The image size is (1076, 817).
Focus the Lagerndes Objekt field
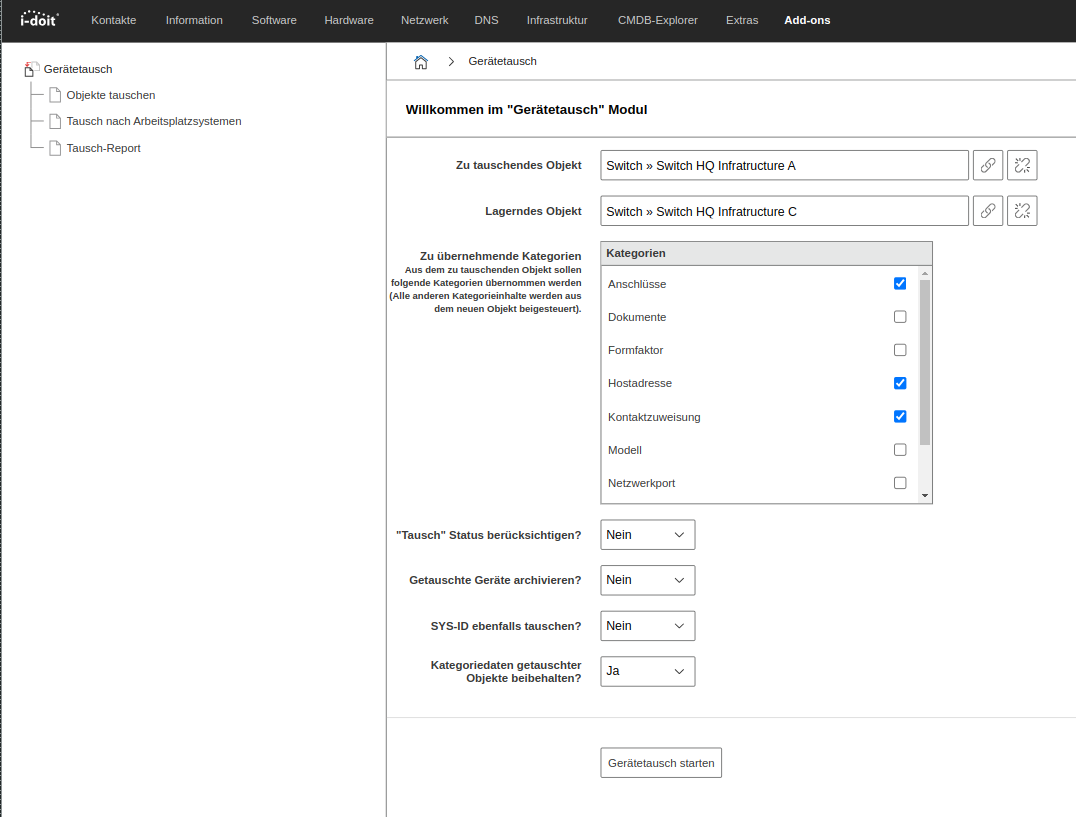click(784, 211)
